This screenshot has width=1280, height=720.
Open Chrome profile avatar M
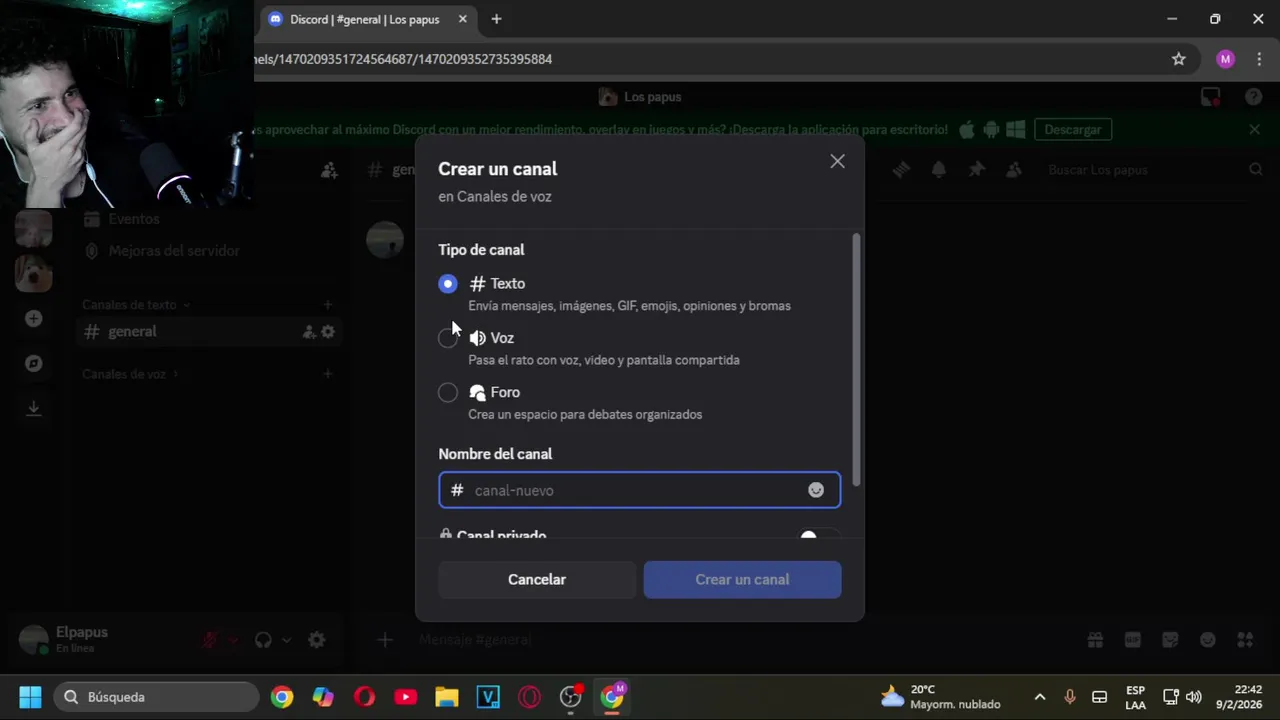coord(1225,59)
